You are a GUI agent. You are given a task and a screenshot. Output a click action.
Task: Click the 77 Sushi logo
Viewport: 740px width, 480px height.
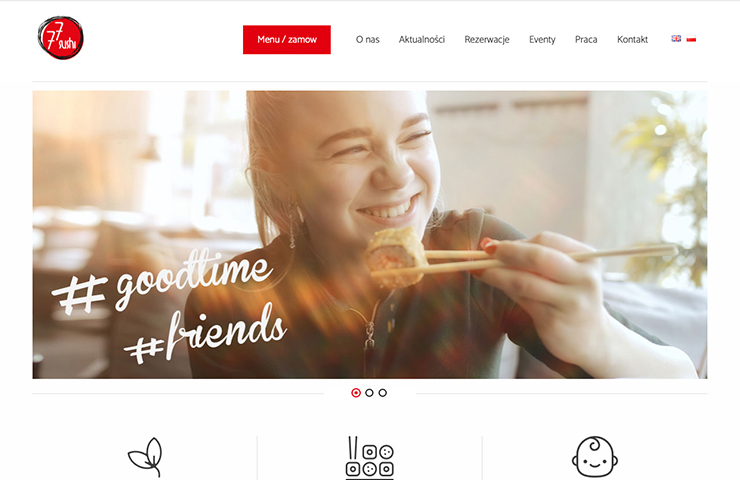point(60,38)
